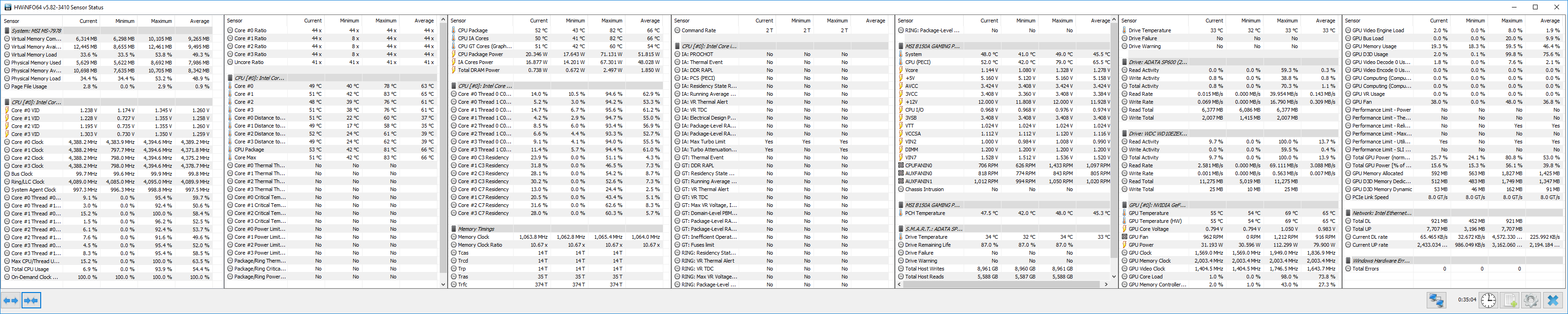Click Average column header in last panel
This screenshot has width=1568, height=314.
(1549, 21)
